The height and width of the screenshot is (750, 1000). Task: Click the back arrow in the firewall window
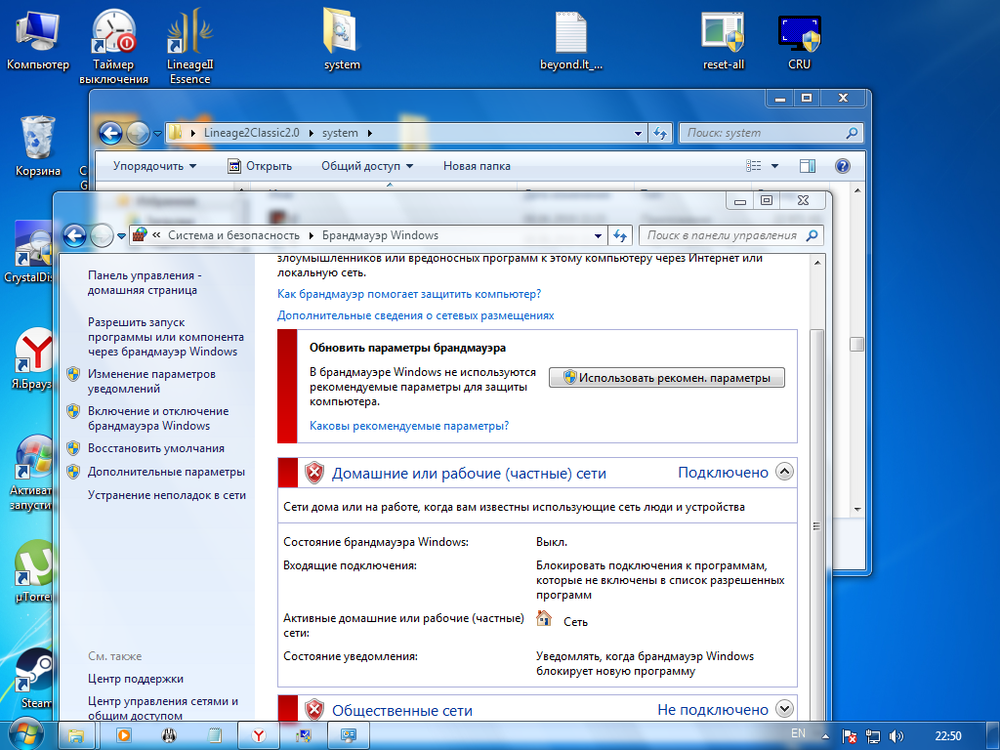(75, 235)
